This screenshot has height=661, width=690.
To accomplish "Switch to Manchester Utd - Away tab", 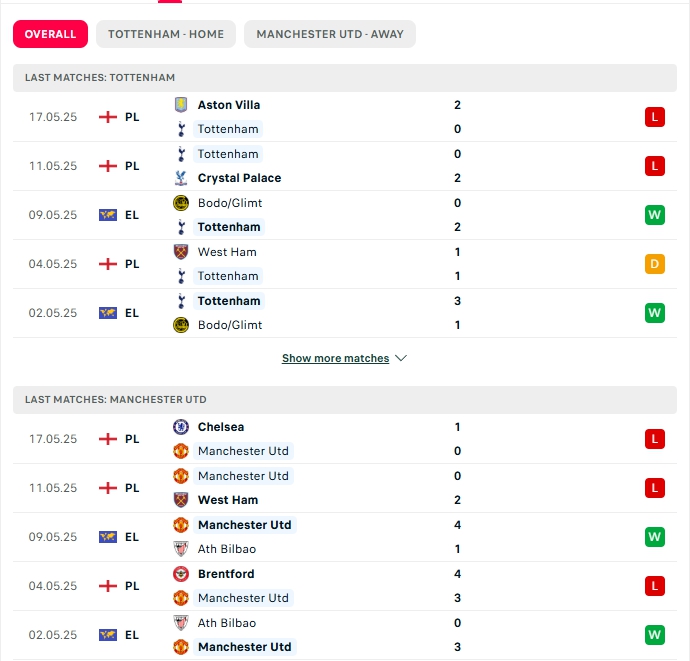I will point(330,34).
